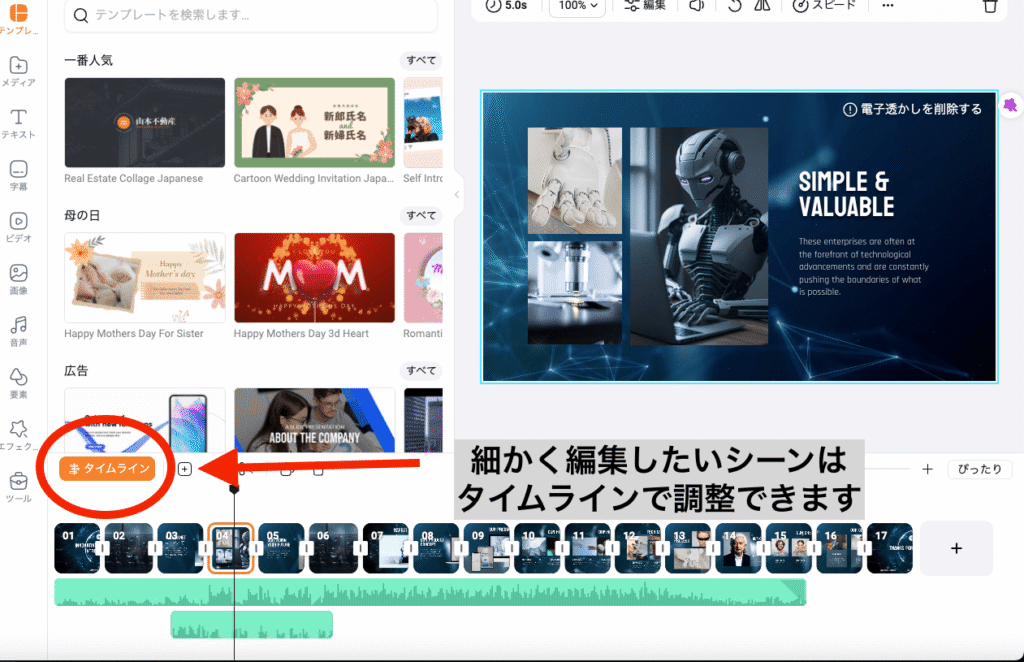Select the robot at laptop image on canvas
This screenshot has height=662, width=1024.
tap(699, 236)
